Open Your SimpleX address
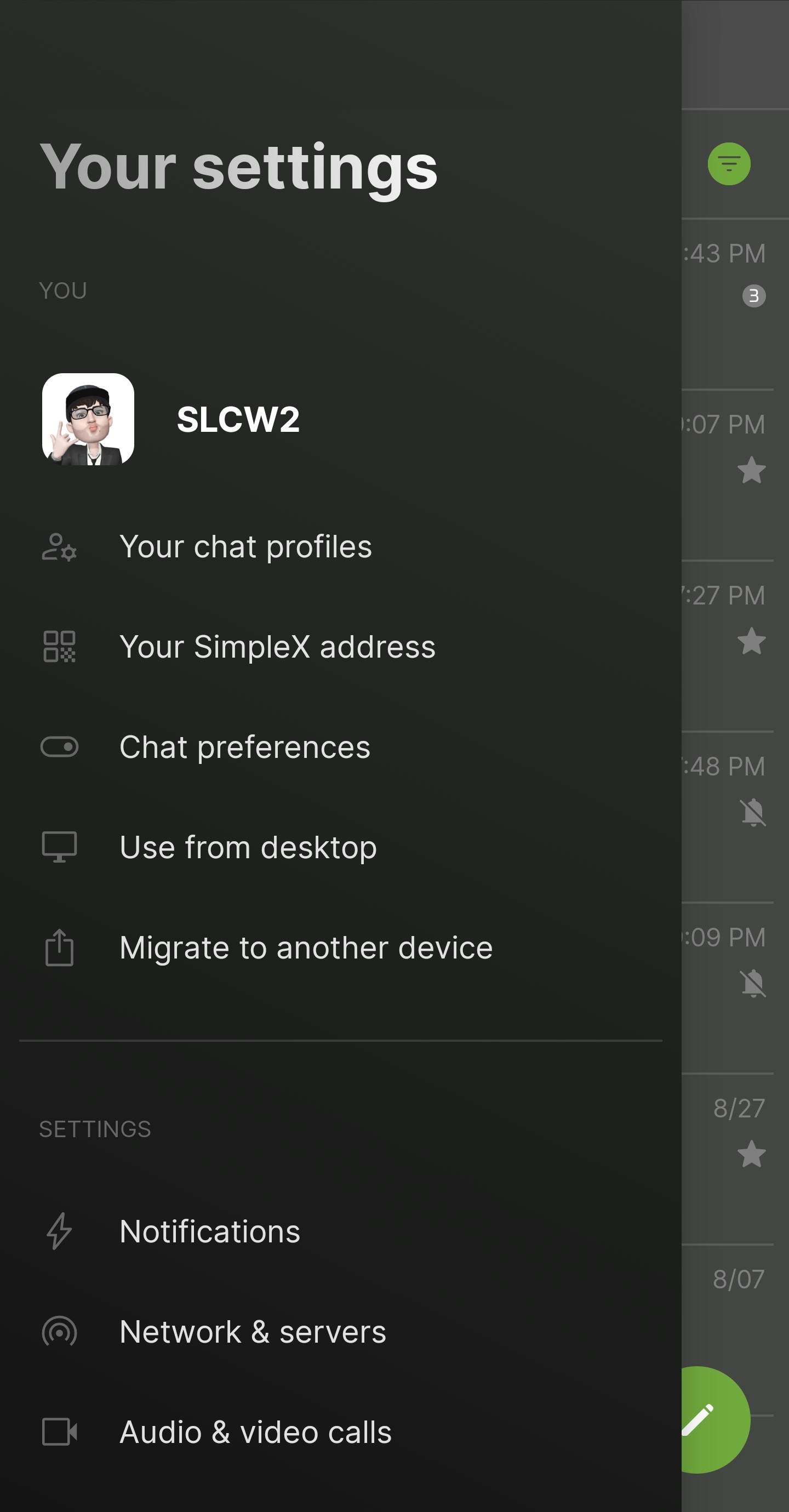This screenshot has width=789, height=1512. tap(277, 647)
